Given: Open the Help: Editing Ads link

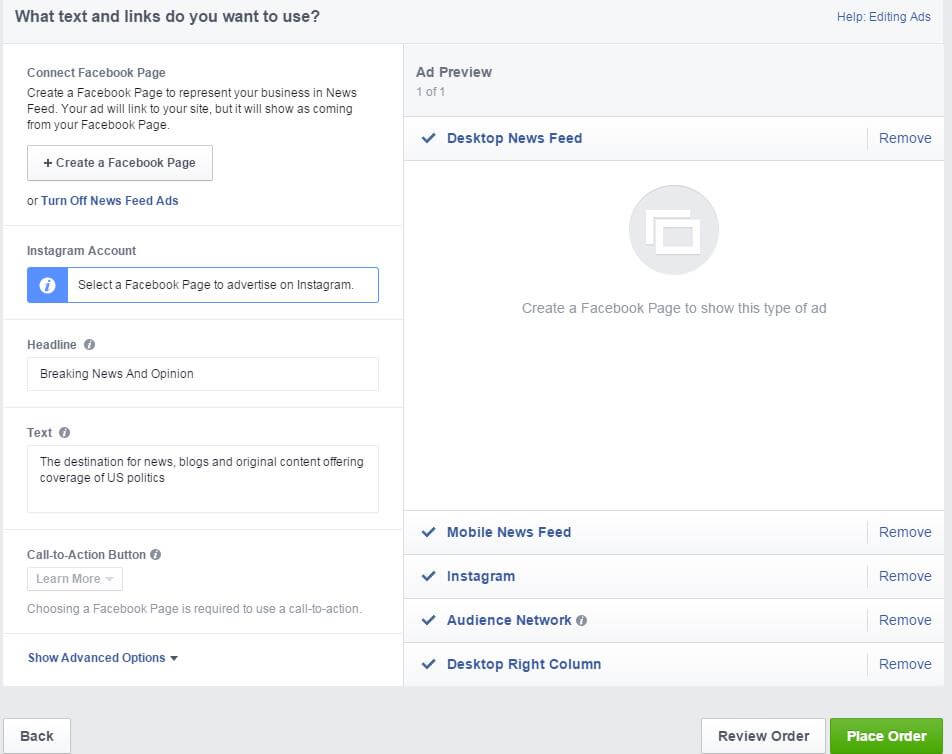Looking at the screenshot, I should coord(883,17).
